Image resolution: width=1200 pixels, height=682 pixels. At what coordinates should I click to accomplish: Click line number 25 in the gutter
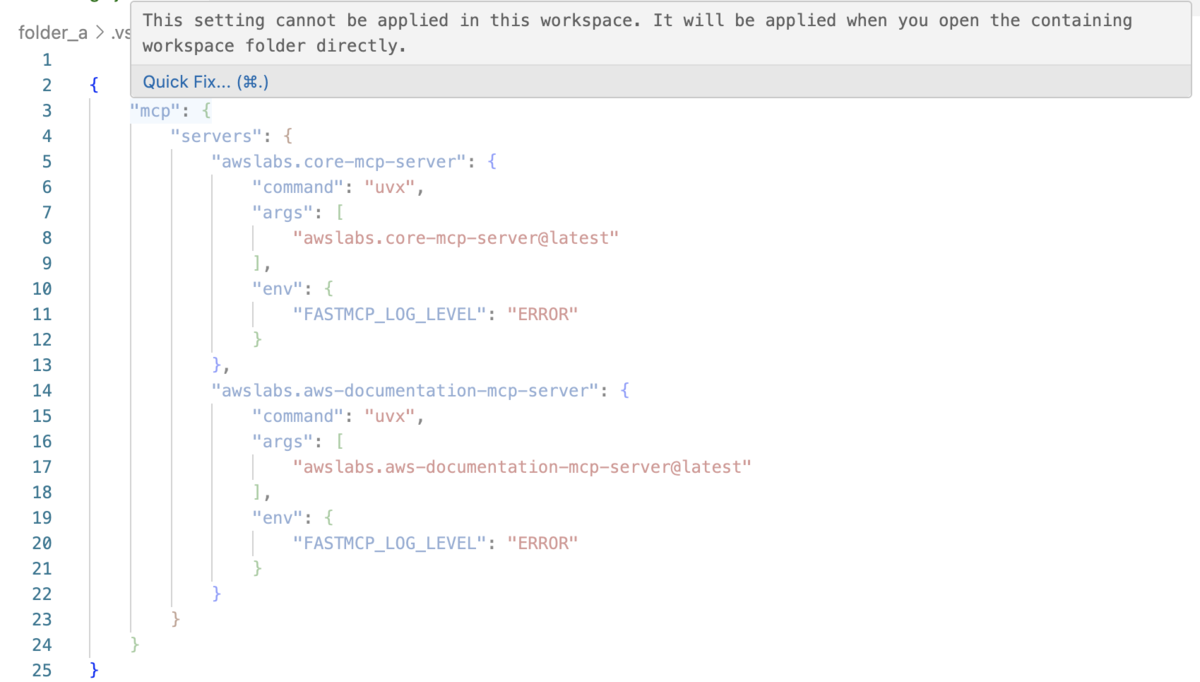pyautogui.click(x=41, y=670)
